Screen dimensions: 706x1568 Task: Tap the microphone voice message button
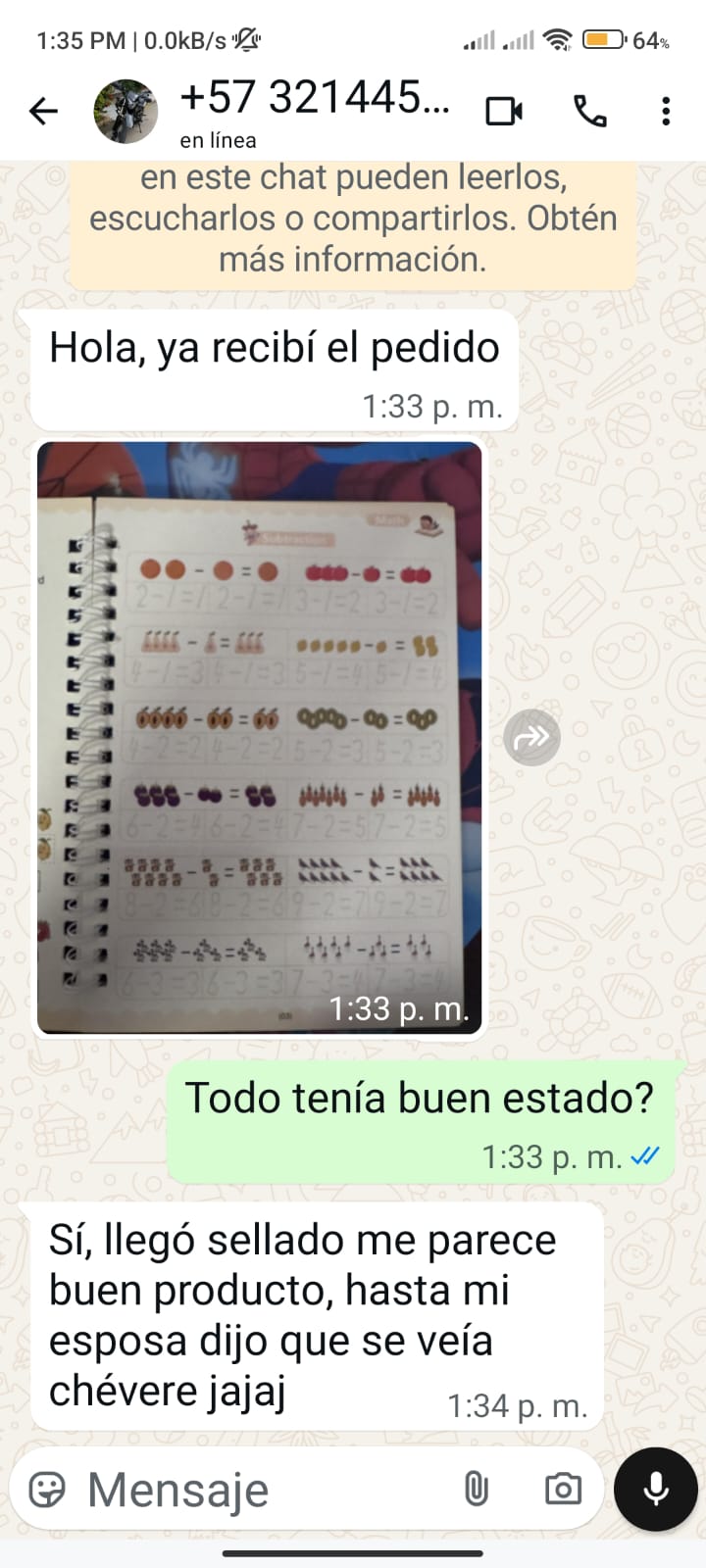tap(656, 1490)
